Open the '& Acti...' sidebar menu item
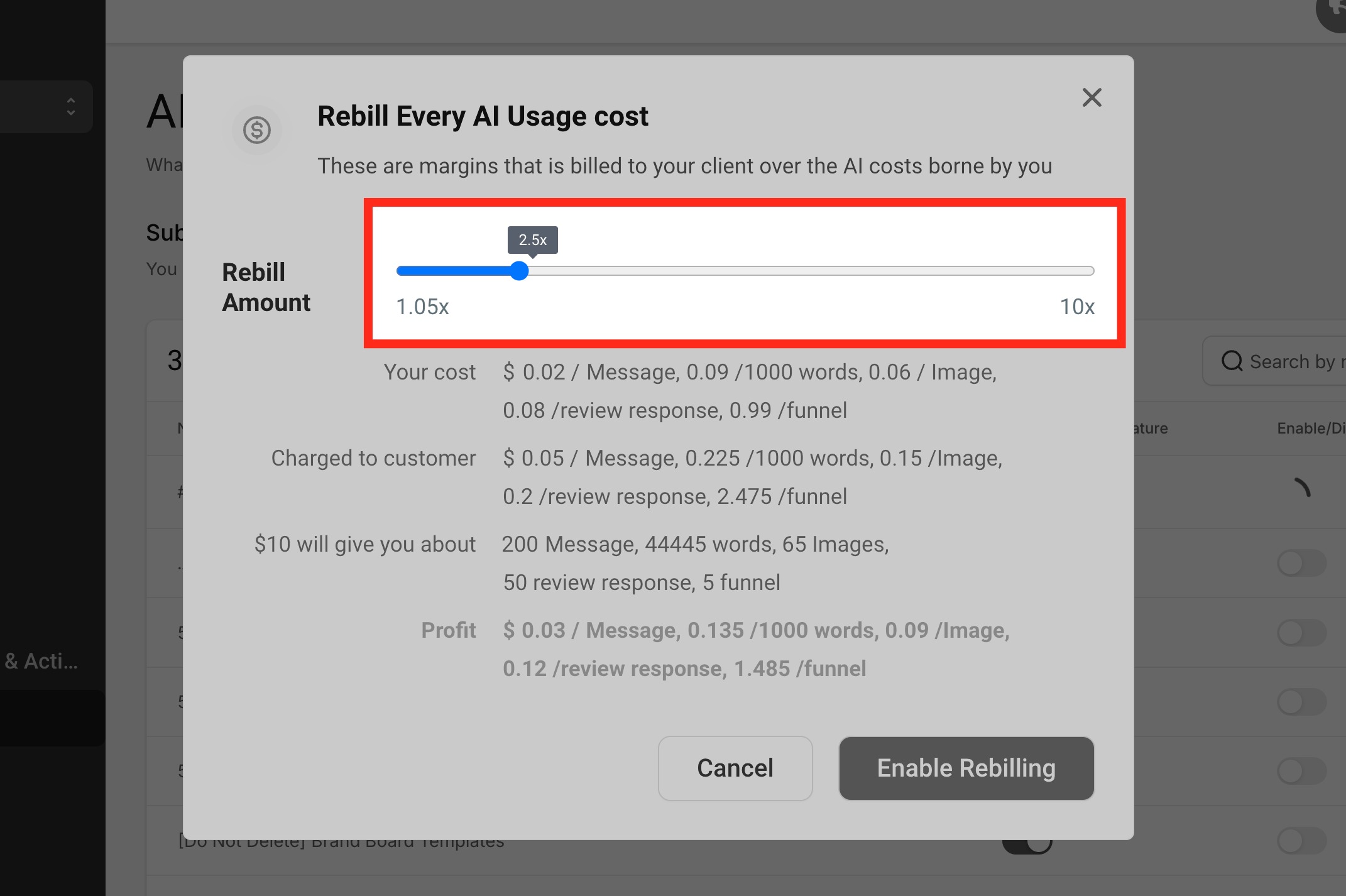The height and width of the screenshot is (896, 1346). coord(41,661)
